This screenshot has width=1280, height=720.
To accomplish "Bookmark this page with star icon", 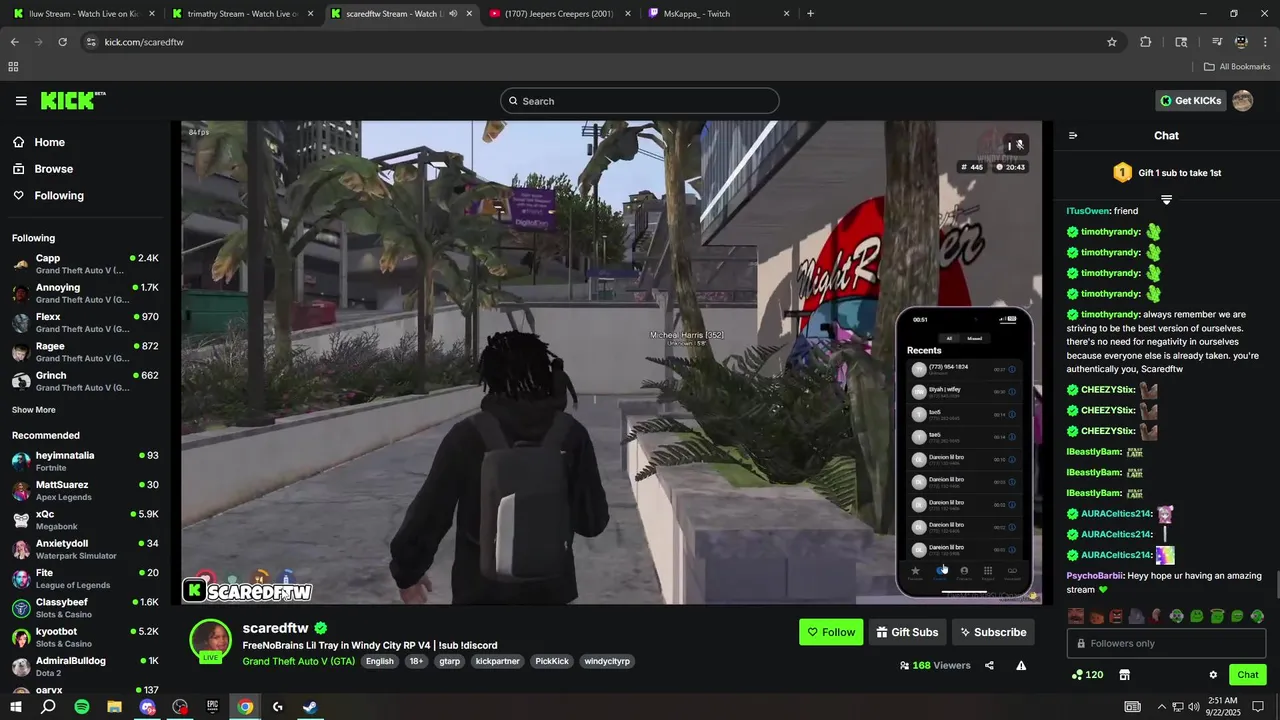I will click(x=1112, y=42).
